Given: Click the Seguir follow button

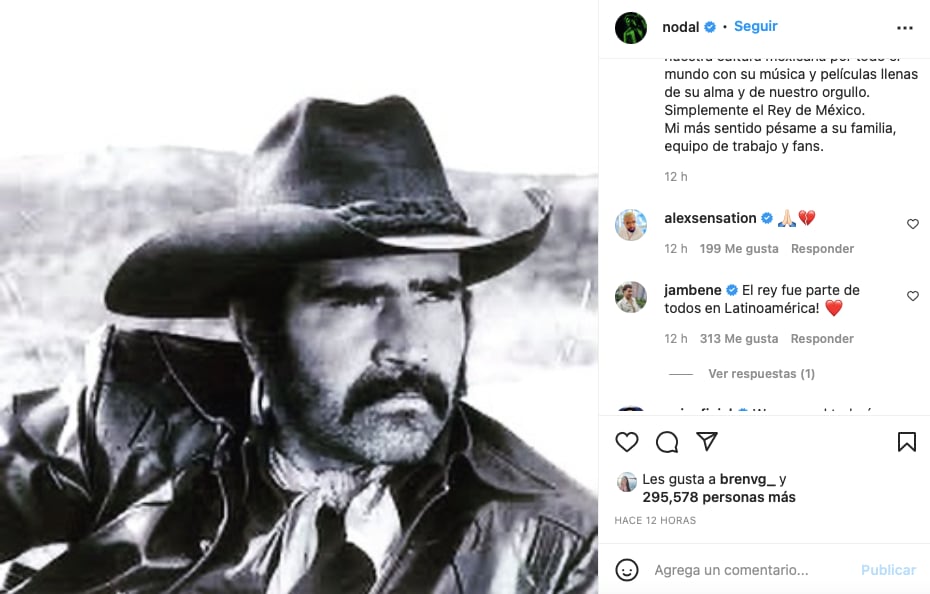Looking at the screenshot, I should [755, 27].
